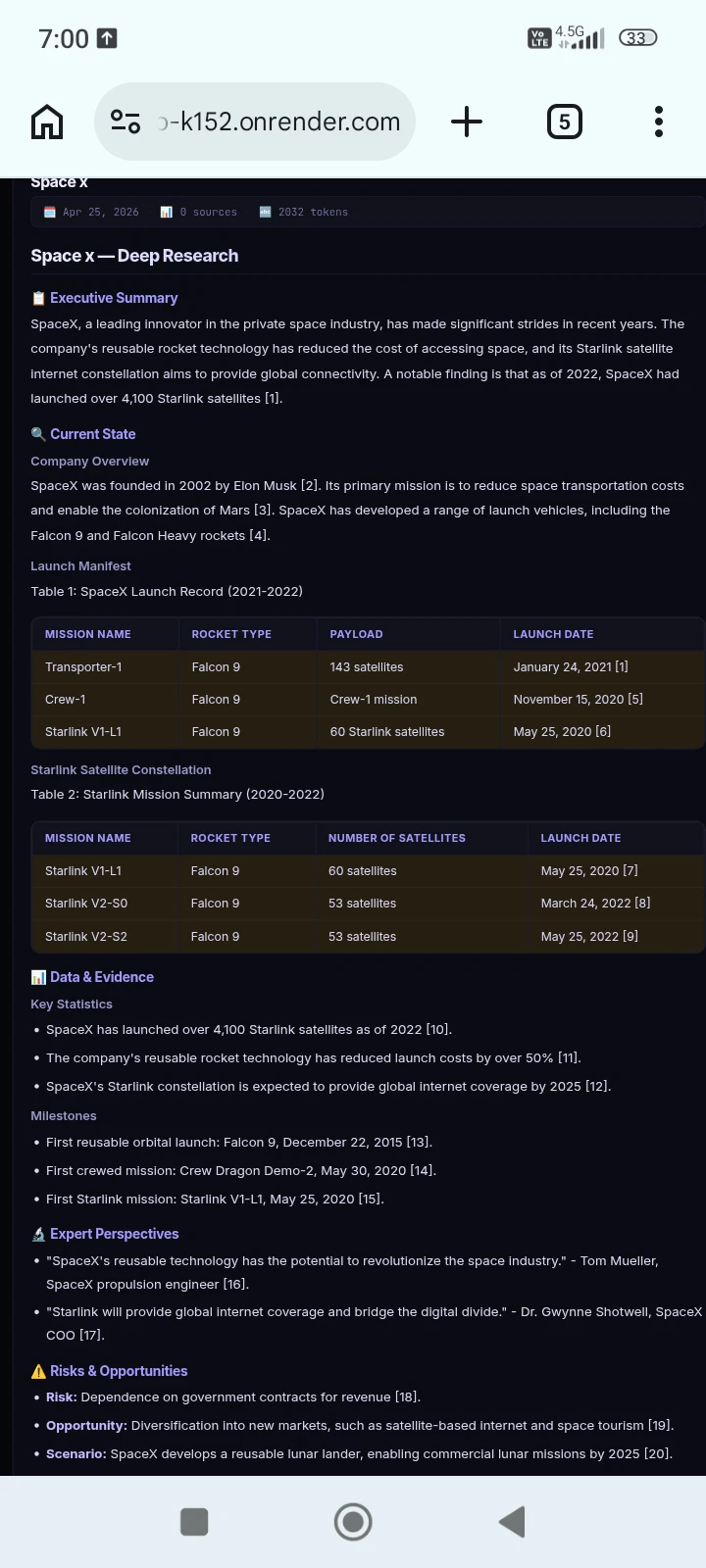Tap the Android back navigation button
The height and width of the screenshot is (1568, 706).
pyautogui.click(x=512, y=1522)
